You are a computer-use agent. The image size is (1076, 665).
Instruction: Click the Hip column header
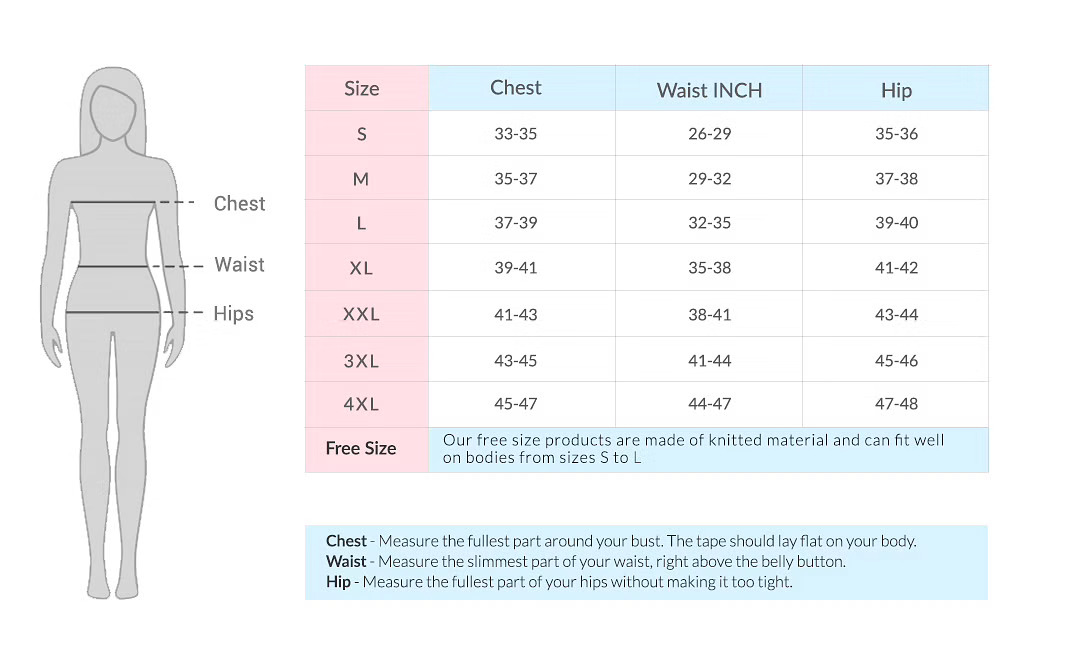[896, 90]
